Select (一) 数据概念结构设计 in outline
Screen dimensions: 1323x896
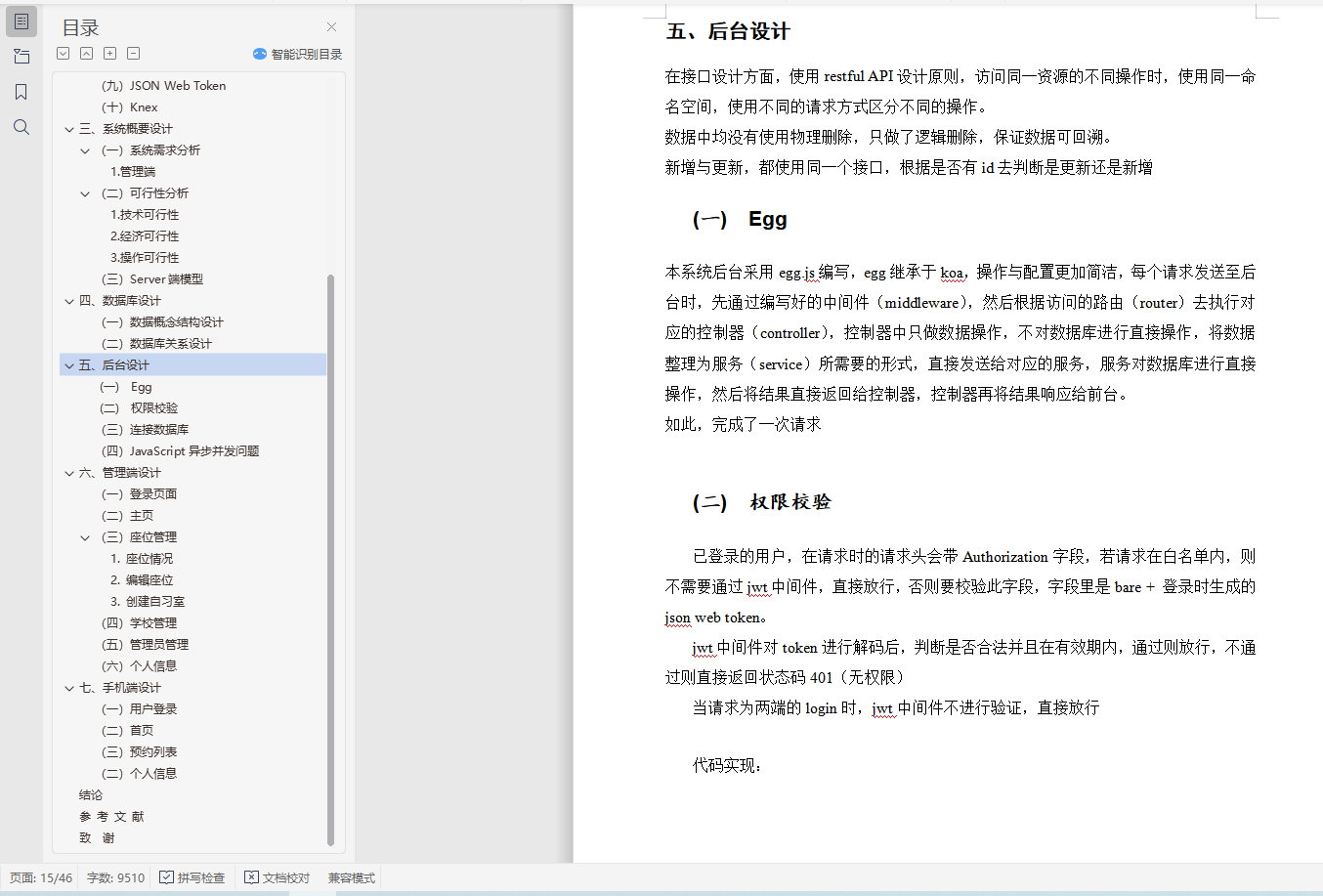point(162,322)
